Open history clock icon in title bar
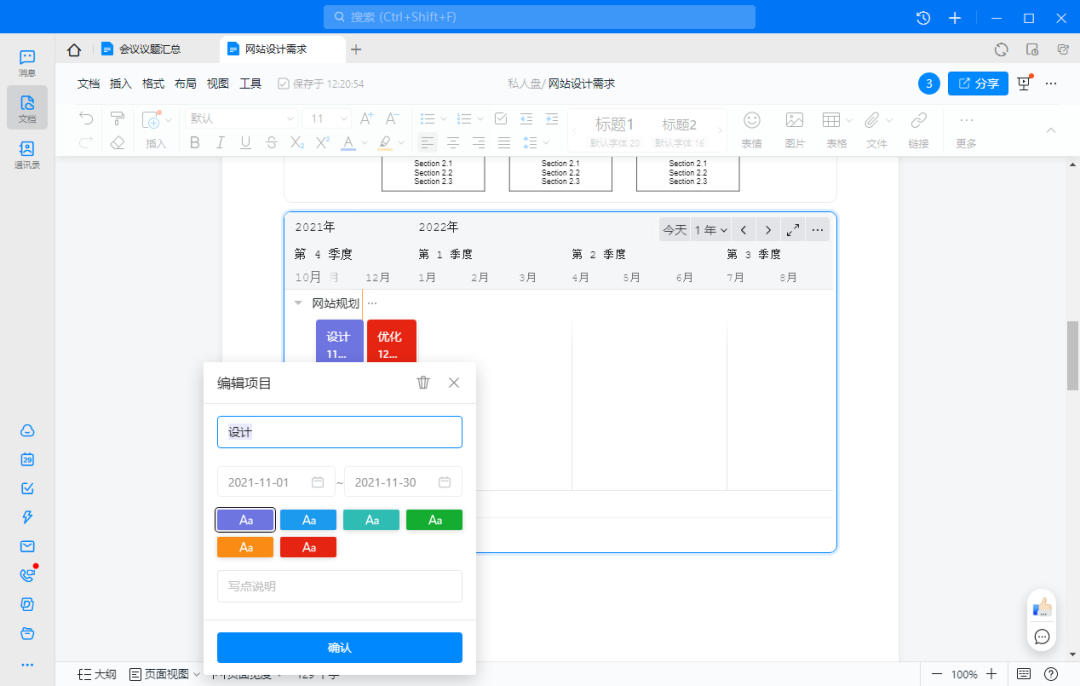The image size is (1080, 686). (923, 18)
